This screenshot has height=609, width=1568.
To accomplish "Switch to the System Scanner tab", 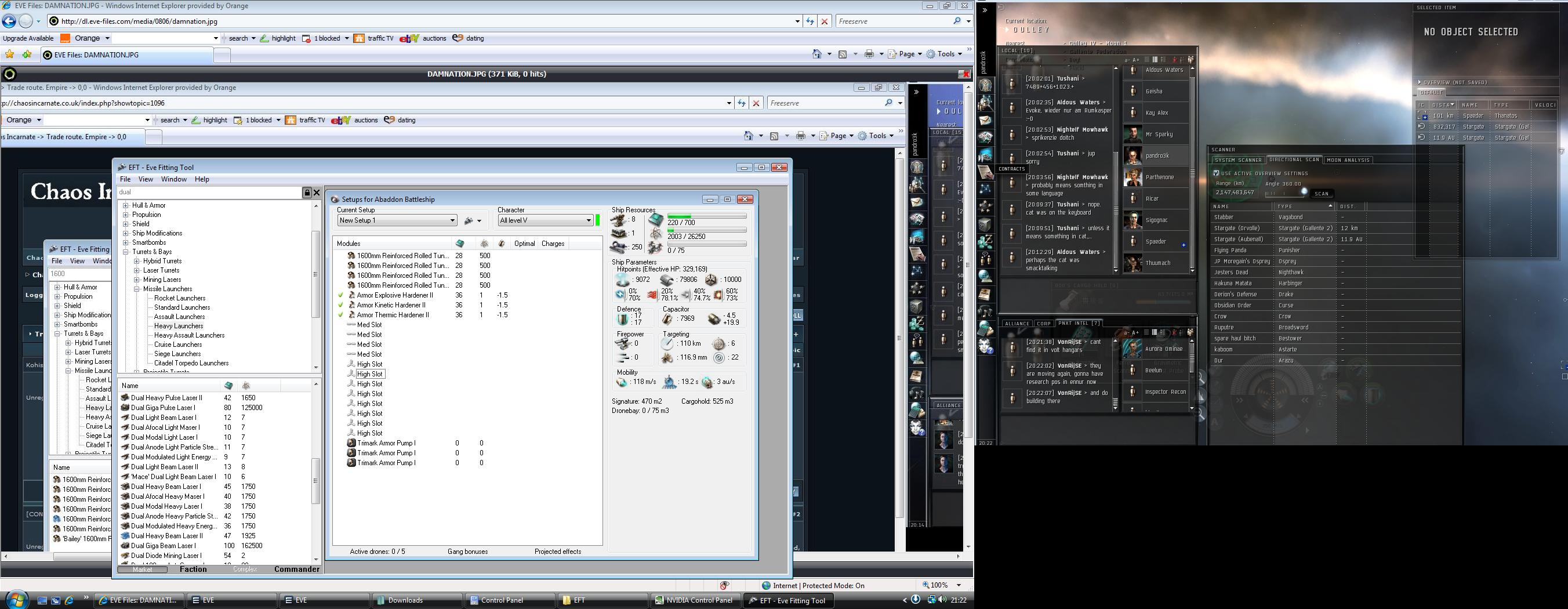I will 1238,160.
